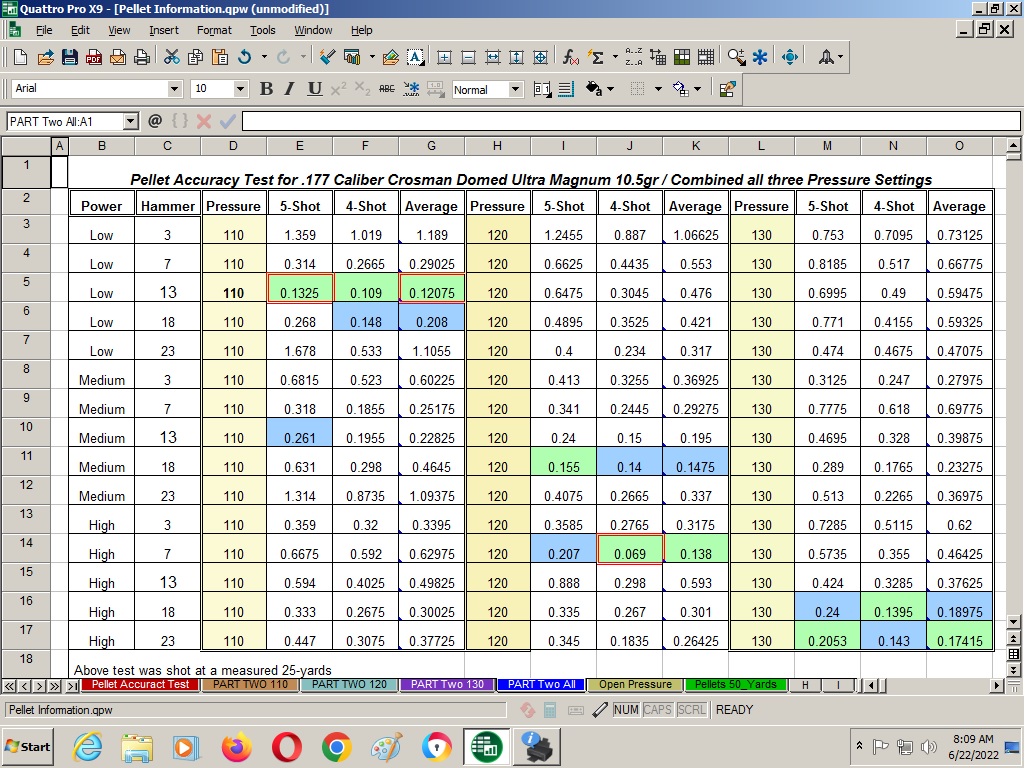The image size is (1031, 768).
Task: Toggle the SCRL indicator in status bar
Action: (692, 709)
